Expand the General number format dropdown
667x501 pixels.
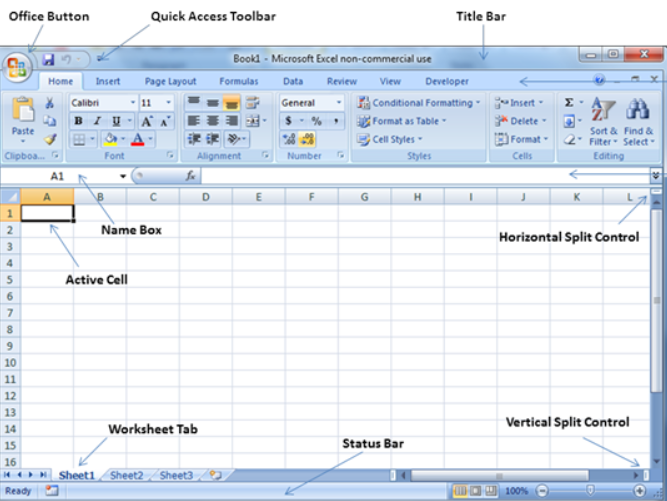pos(311,103)
